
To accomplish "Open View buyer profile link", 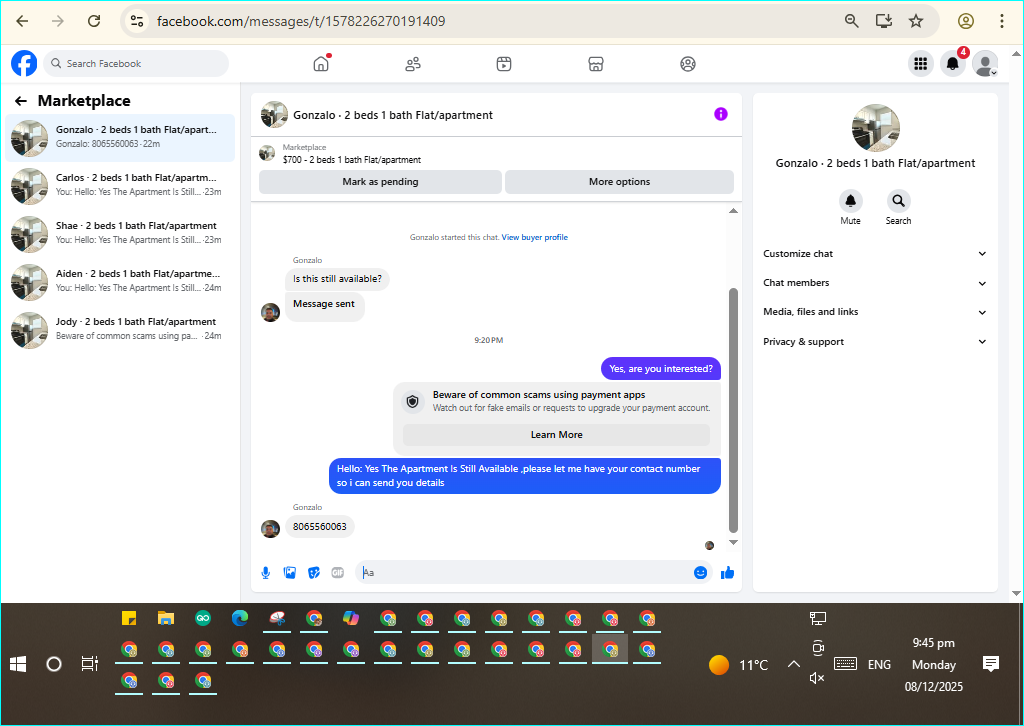I will click(534, 238).
